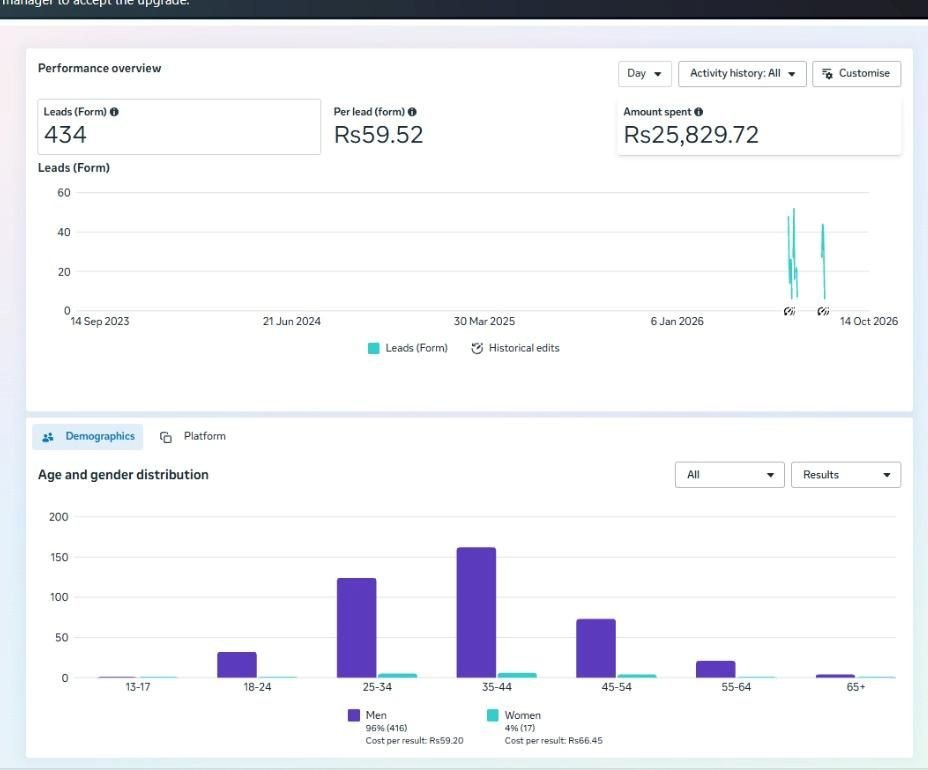The image size is (928, 770).
Task: Click the info icon next to Leads (Form)
Action: tap(114, 112)
